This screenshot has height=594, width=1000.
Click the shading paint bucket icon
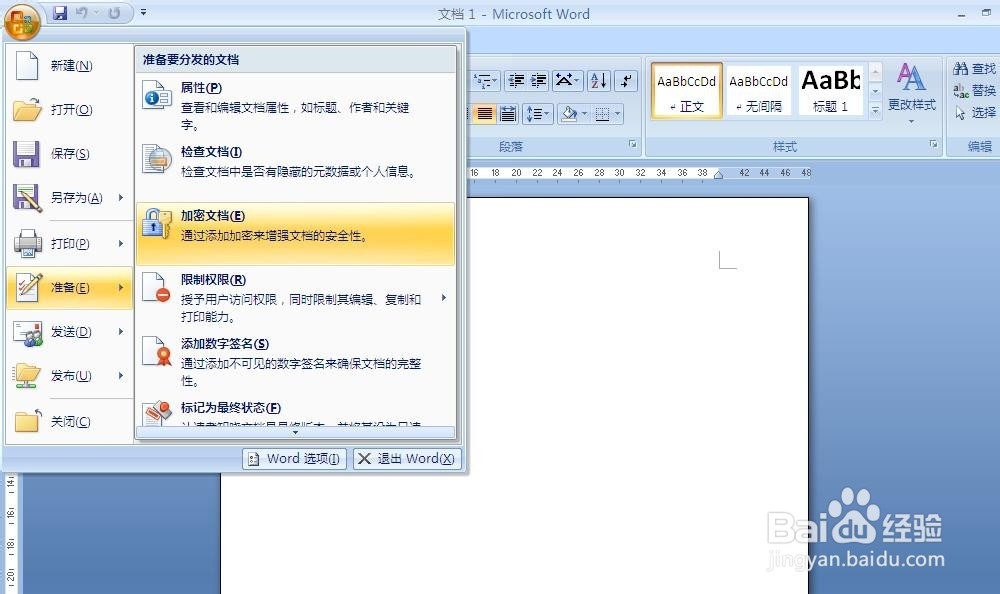click(x=569, y=114)
